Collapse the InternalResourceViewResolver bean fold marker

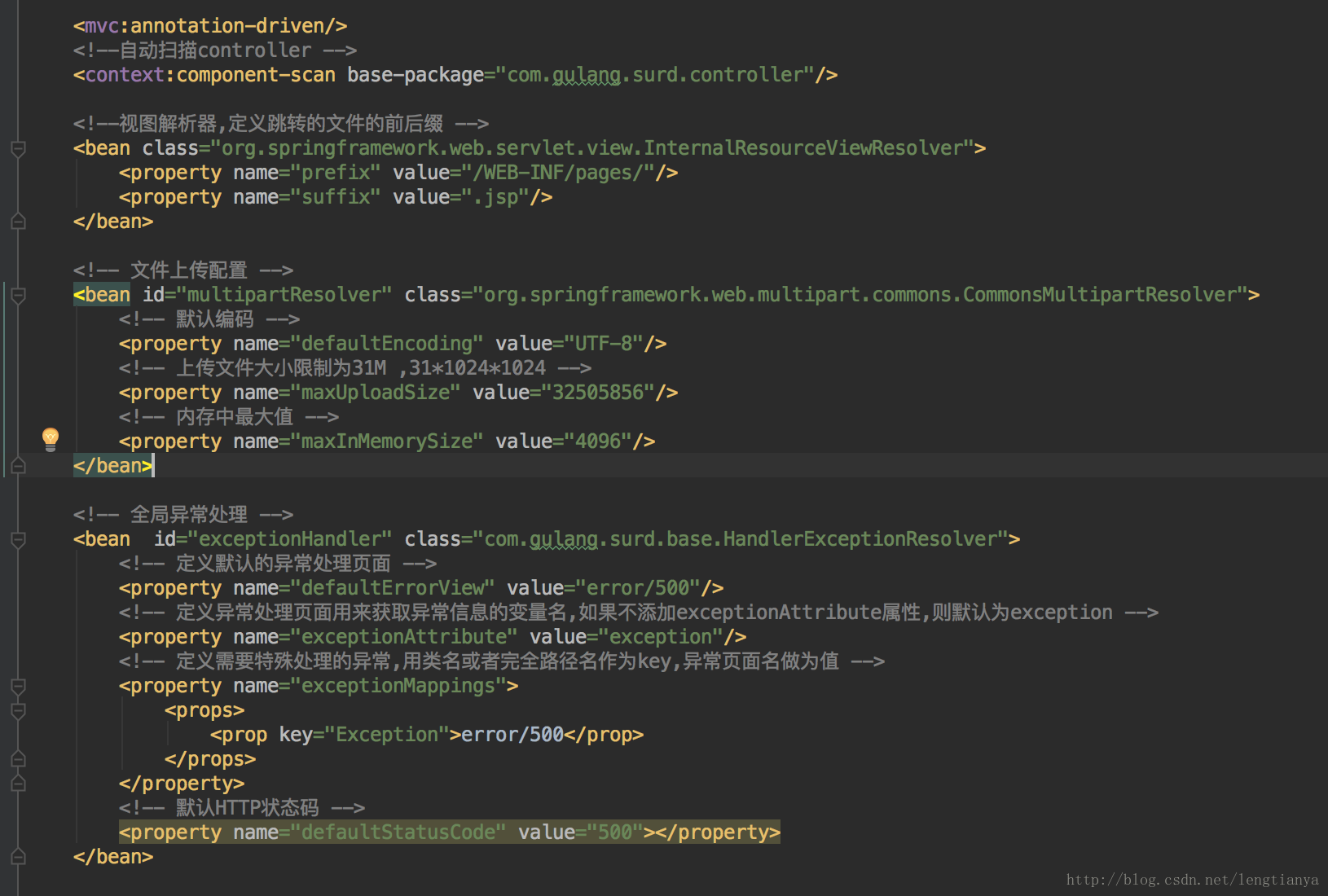pyautogui.click(x=18, y=149)
